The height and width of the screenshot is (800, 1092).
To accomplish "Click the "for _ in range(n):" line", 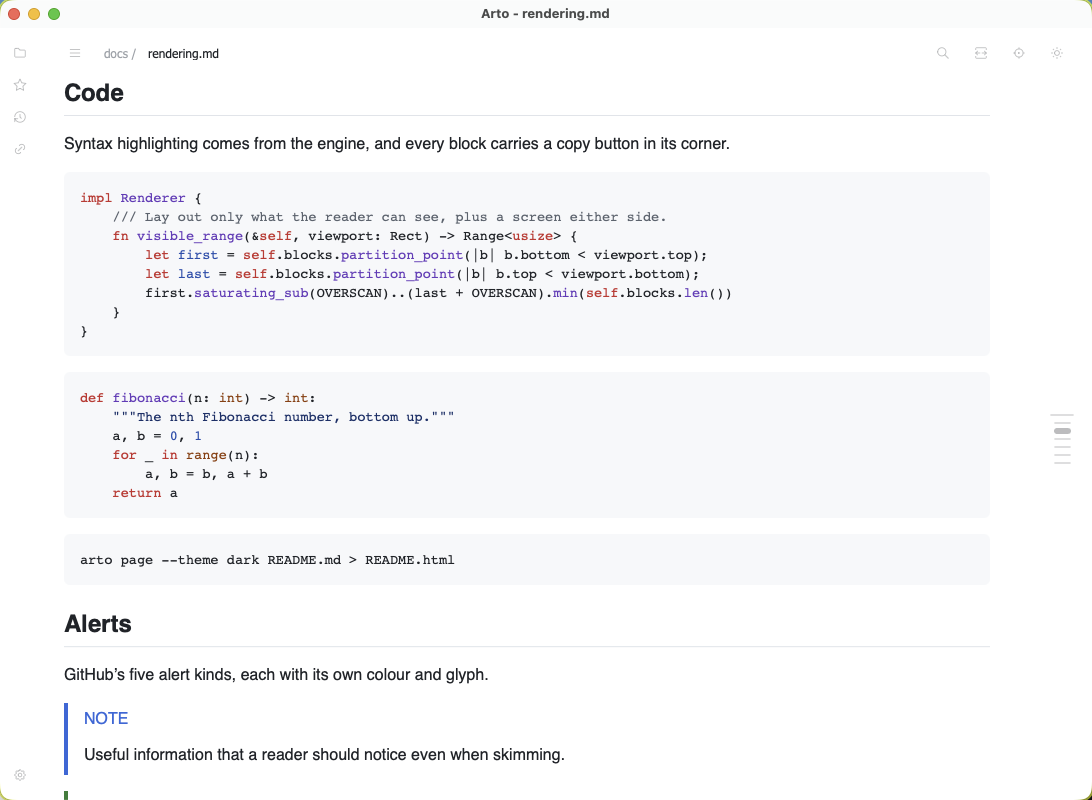I will pos(185,455).
